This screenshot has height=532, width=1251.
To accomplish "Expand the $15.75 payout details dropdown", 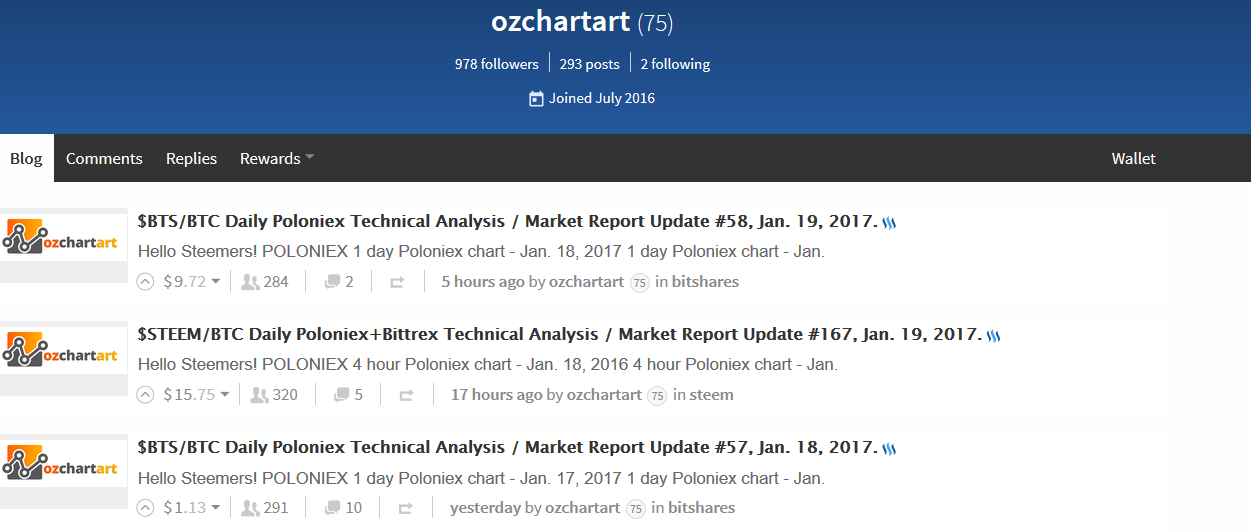I will 225,395.
